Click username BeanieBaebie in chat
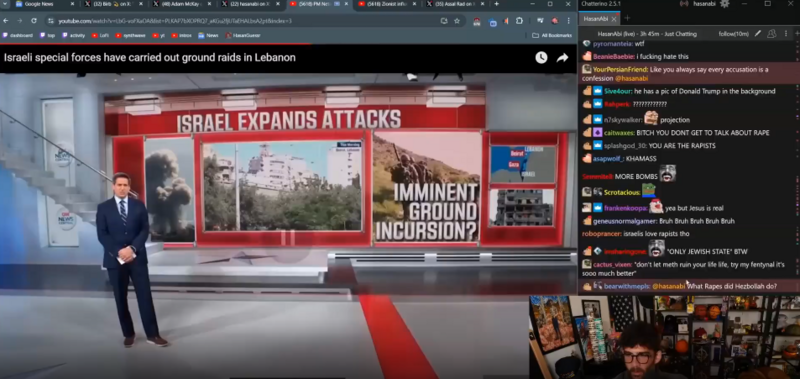 pos(614,56)
